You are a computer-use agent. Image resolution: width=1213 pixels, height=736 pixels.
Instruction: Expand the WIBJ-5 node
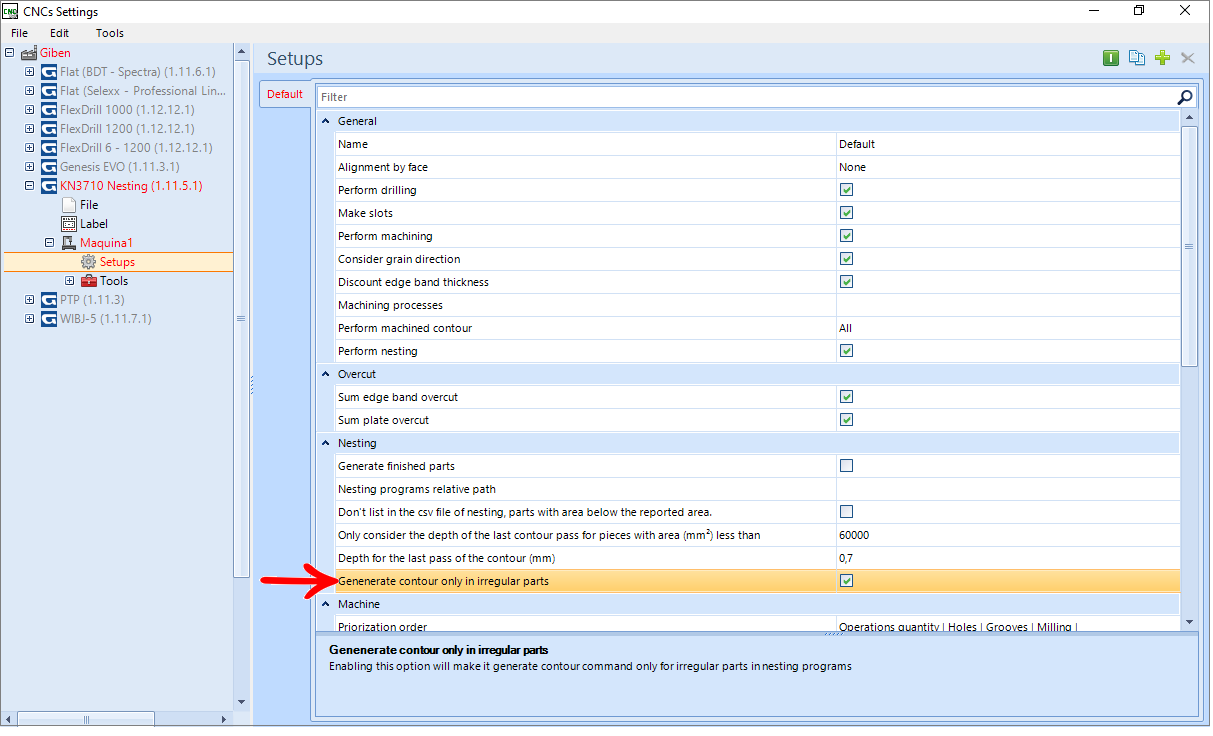30,319
